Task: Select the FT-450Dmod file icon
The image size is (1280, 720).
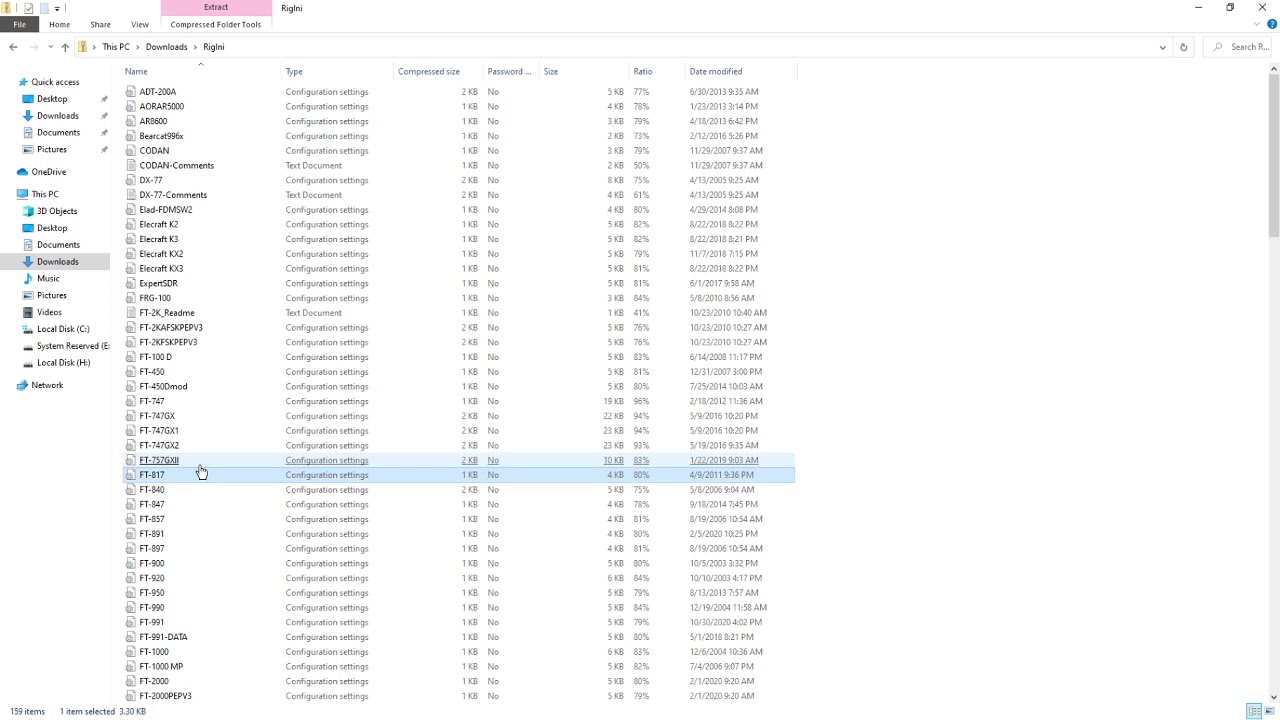Action: (131, 386)
